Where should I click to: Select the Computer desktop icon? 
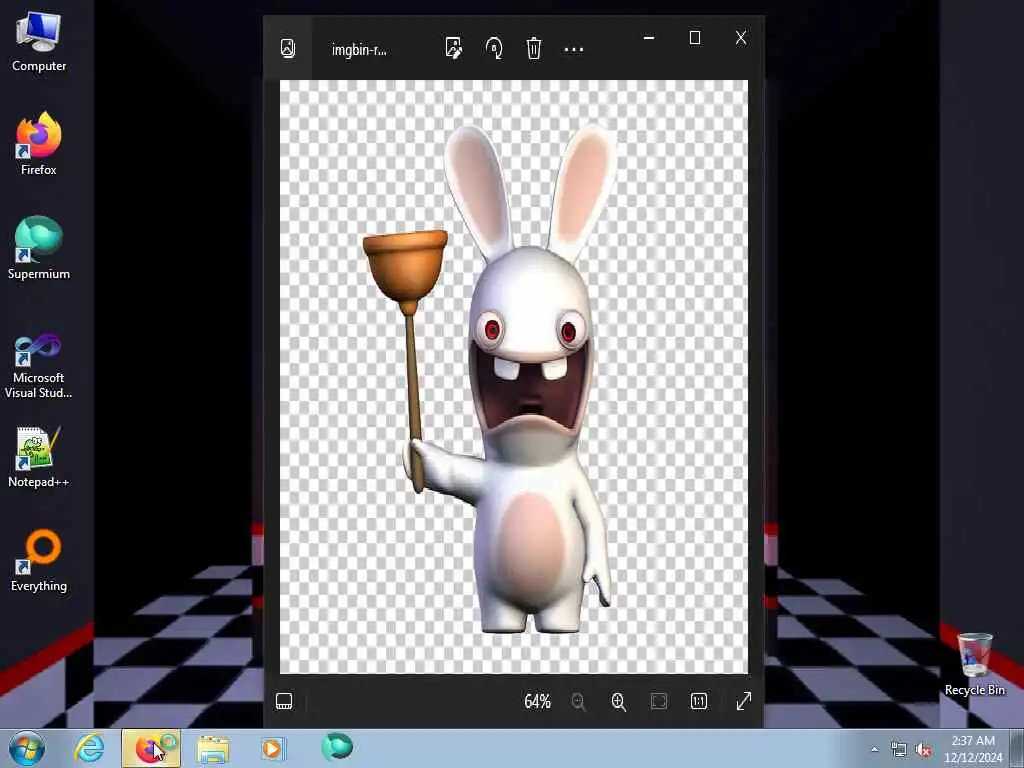(x=39, y=42)
